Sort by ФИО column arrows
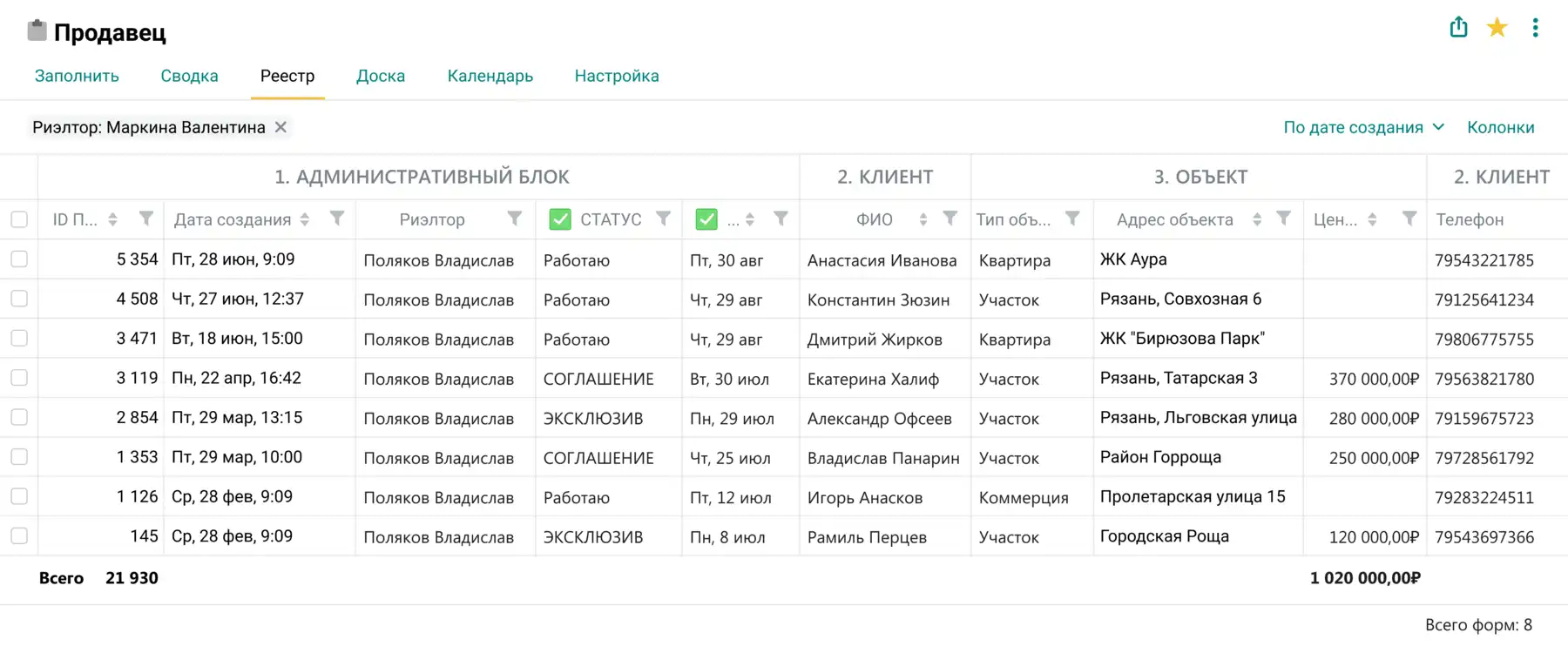 [x=923, y=219]
